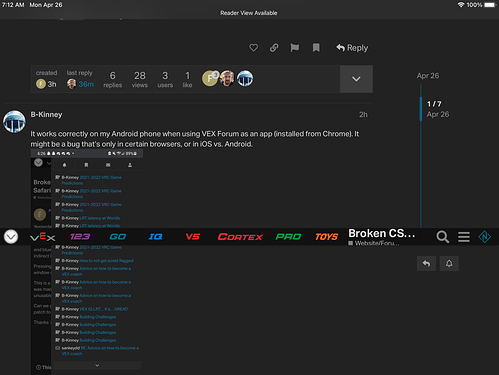Open user profile avatar in header
This screenshot has height=375, width=499.
pos(484,237)
